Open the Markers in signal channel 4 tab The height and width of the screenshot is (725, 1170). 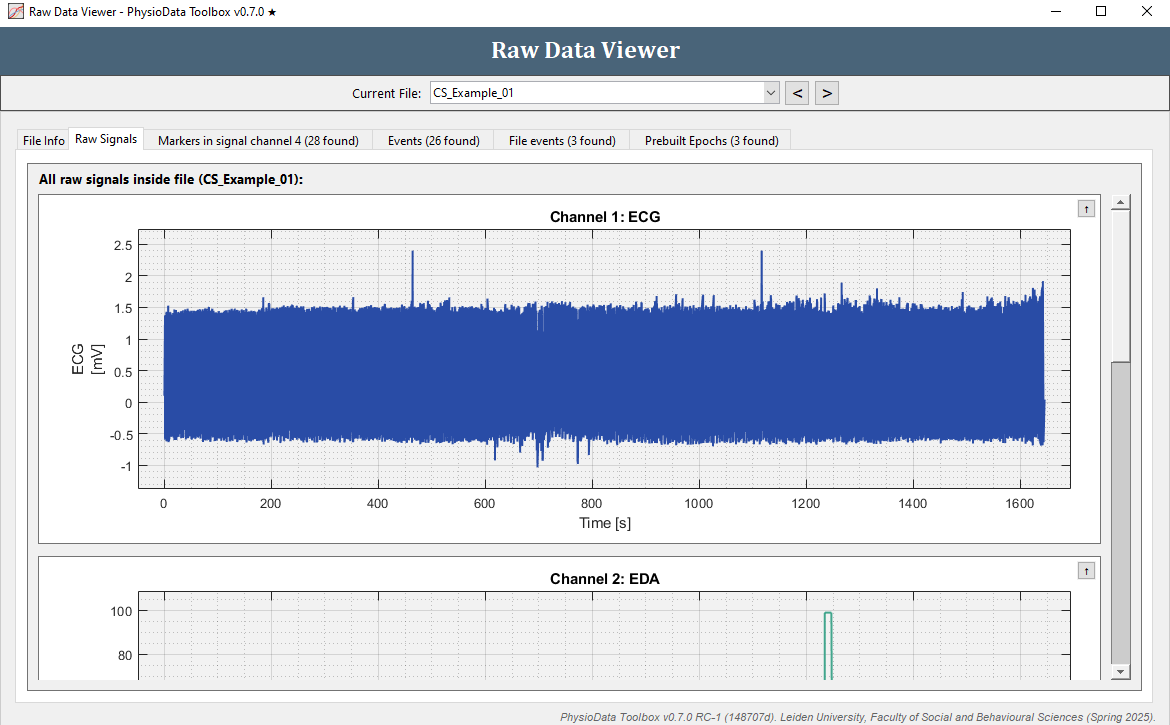(257, 140)
